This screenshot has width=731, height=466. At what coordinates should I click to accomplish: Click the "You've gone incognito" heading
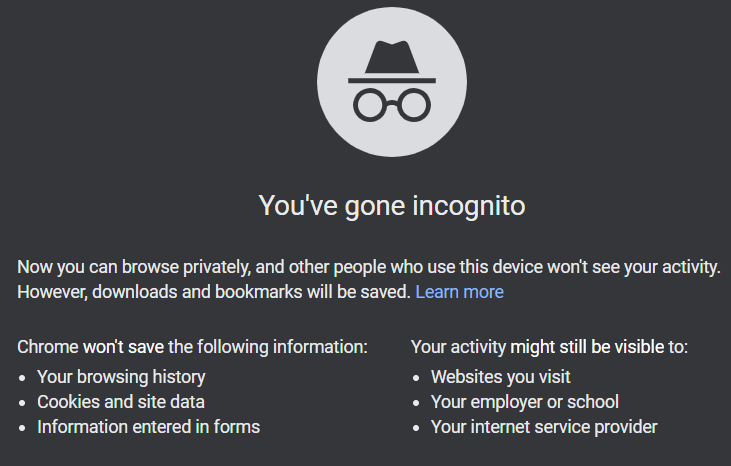[x=392, y=206]
